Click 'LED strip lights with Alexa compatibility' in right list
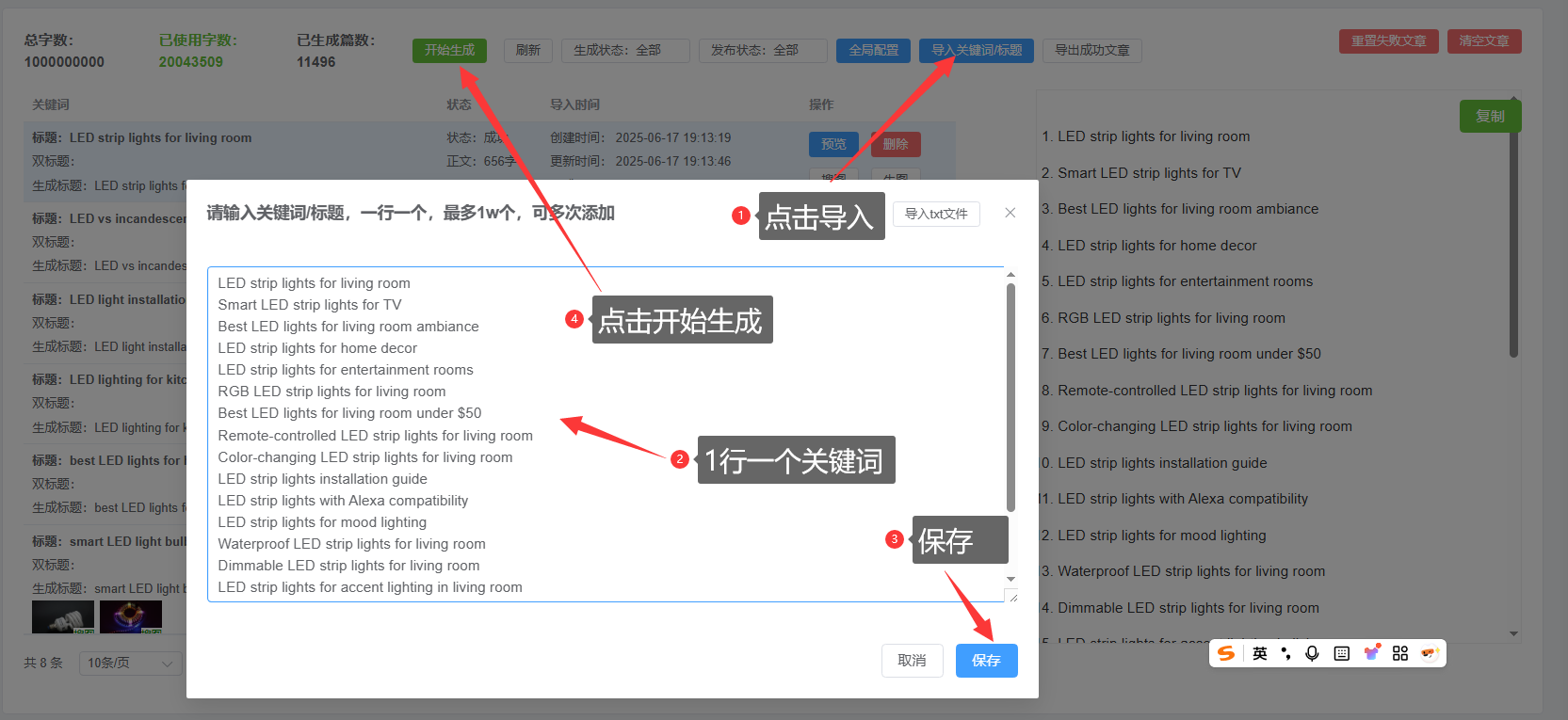The image size is (1568, 720). coord(1183,499)
